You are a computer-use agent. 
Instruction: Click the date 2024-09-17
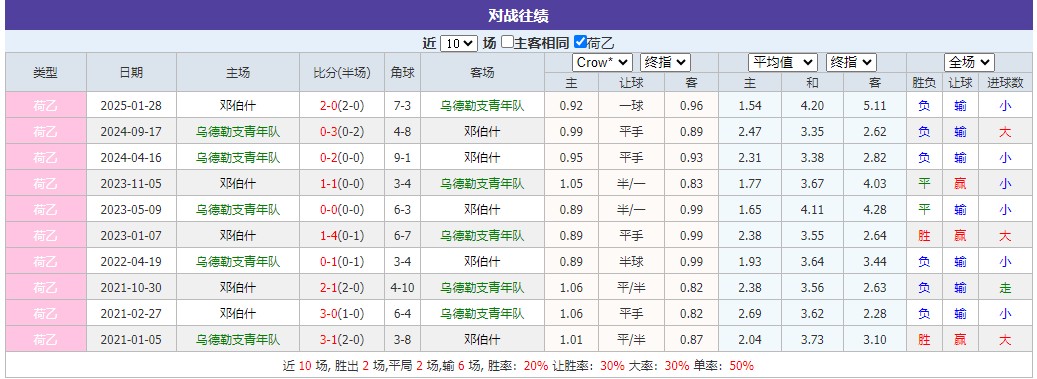click(x=131, y=132)
